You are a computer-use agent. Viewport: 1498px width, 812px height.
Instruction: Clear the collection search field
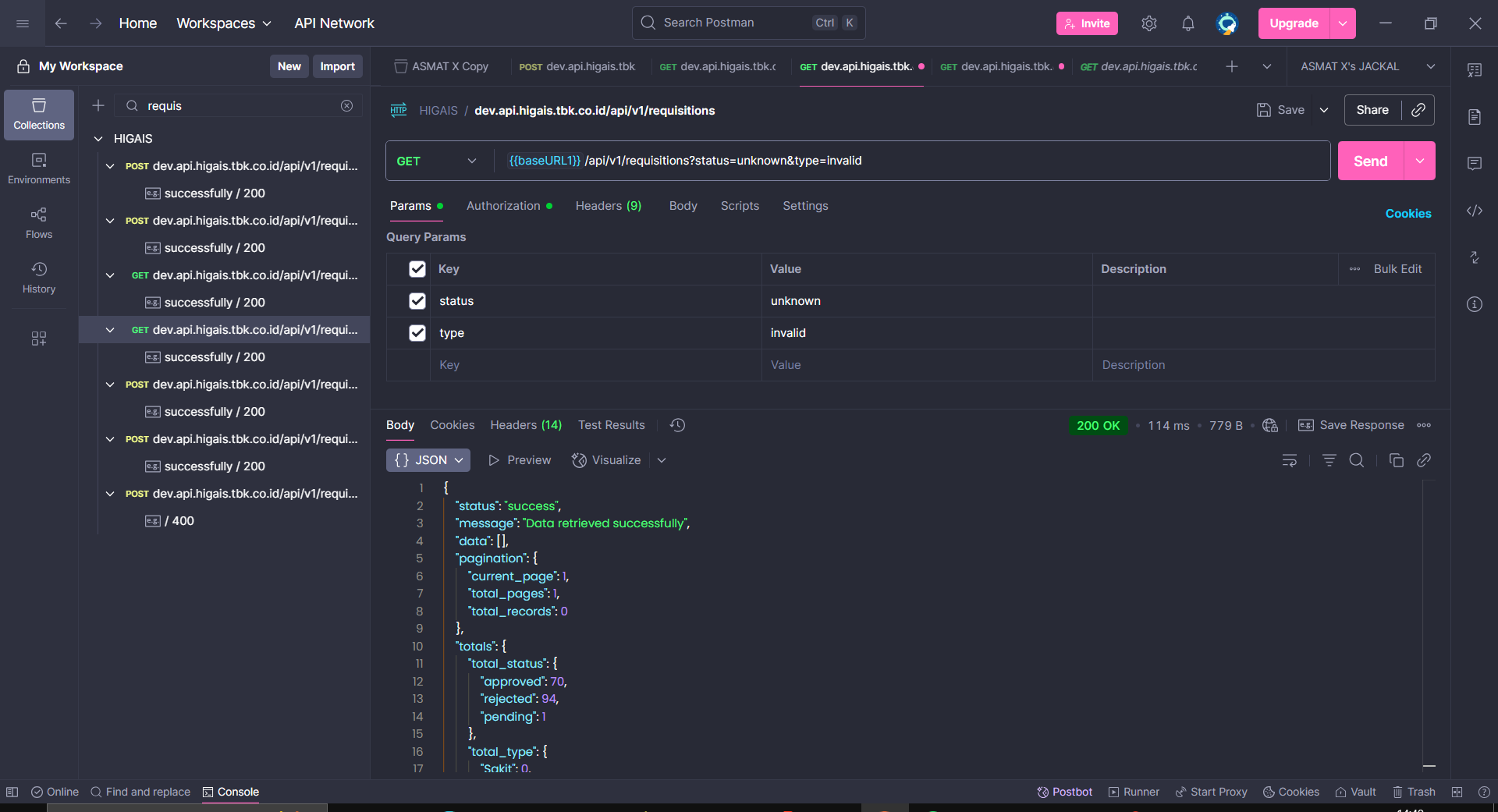[347, 105]
